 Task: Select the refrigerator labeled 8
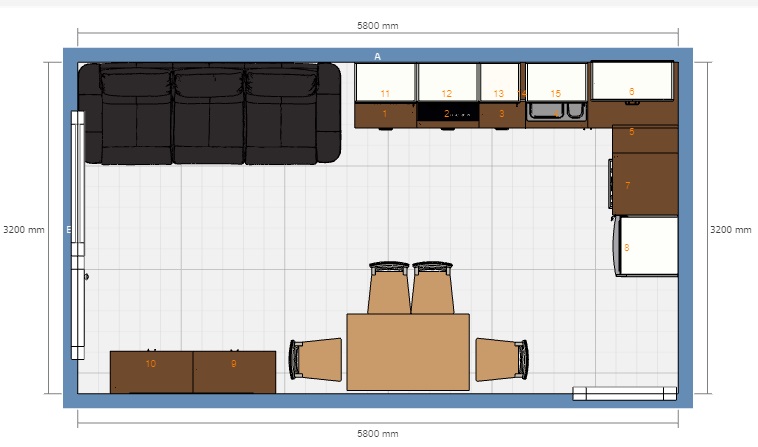coord(644,246)
